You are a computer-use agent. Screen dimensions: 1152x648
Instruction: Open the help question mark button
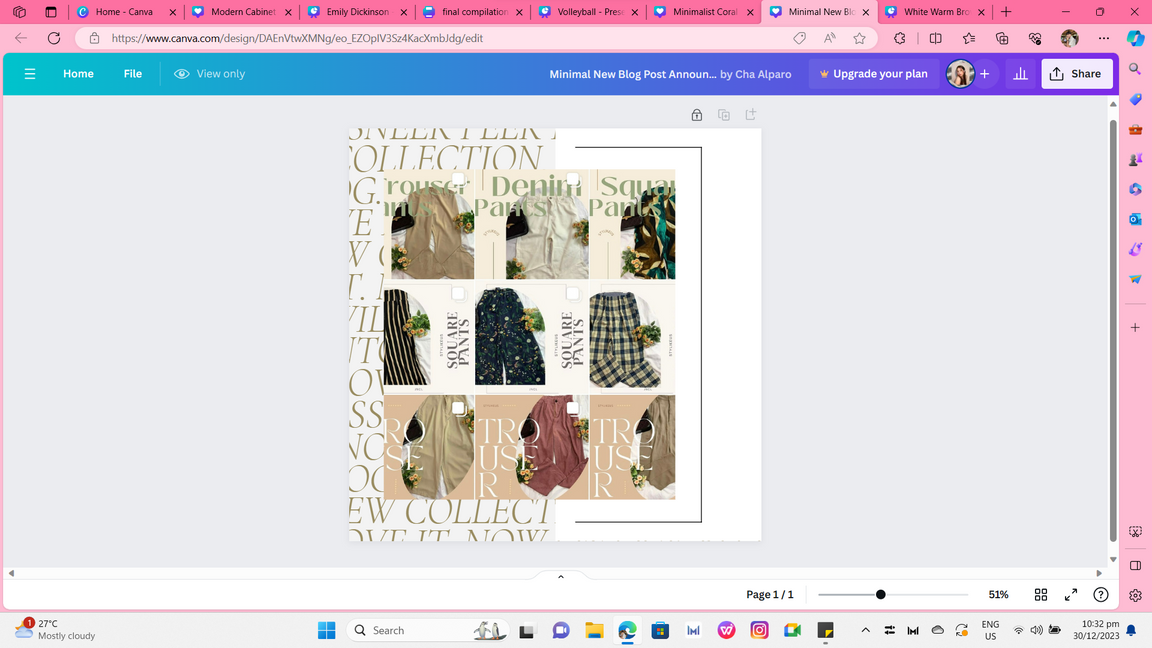pos(1101,594)
